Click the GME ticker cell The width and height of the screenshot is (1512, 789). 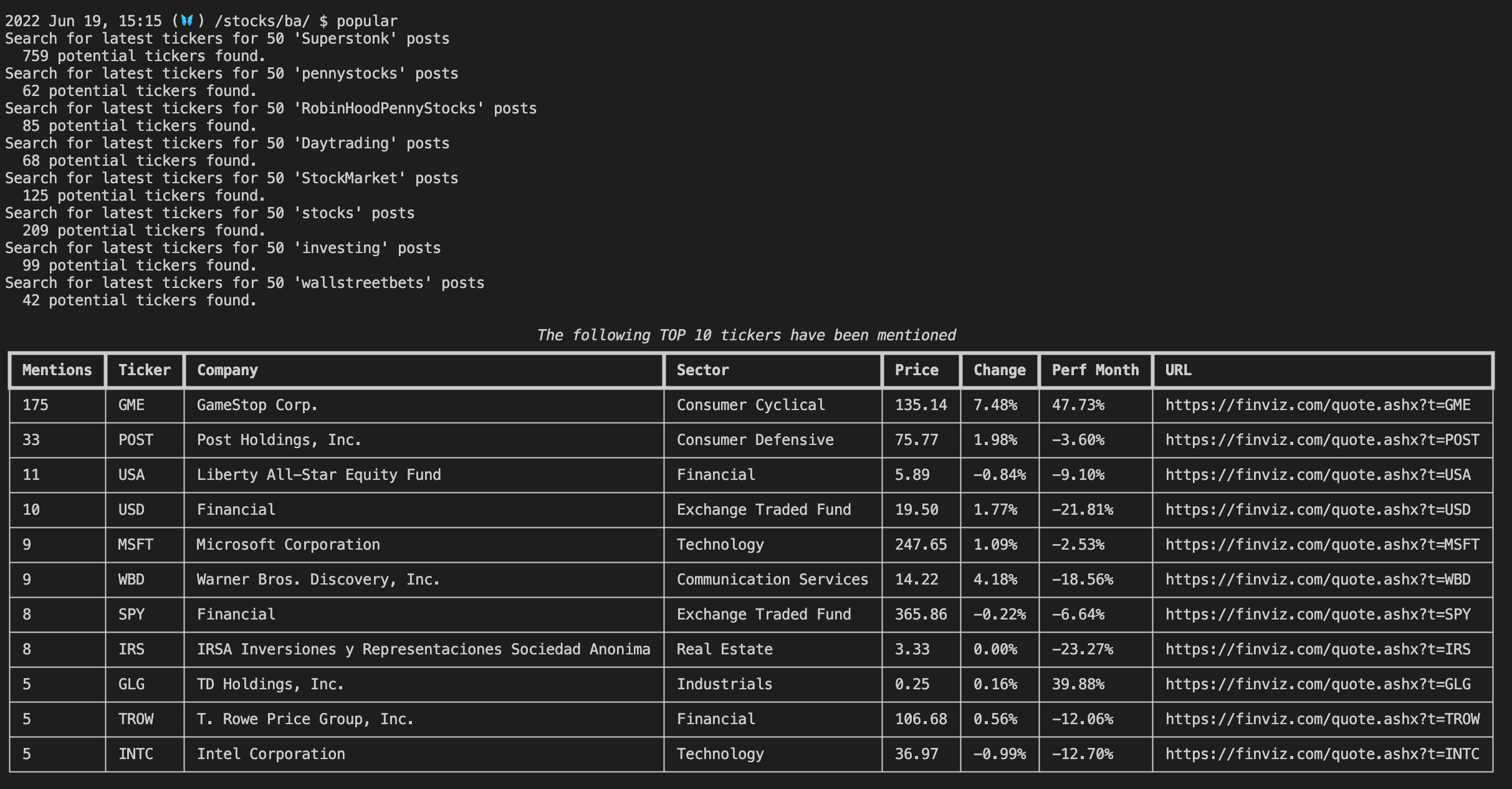pos(131,405)
